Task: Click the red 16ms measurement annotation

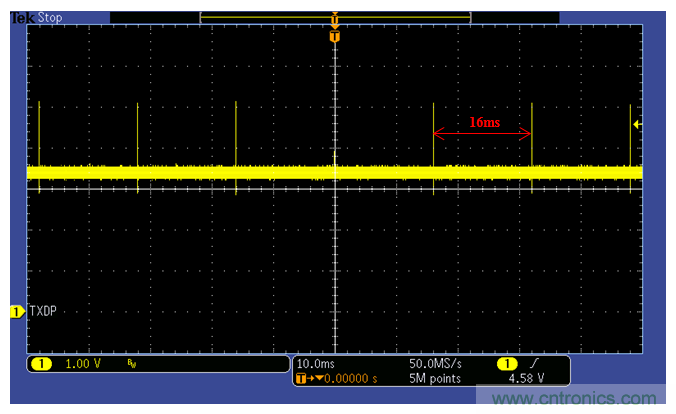Action: click(x=484, y=123)
